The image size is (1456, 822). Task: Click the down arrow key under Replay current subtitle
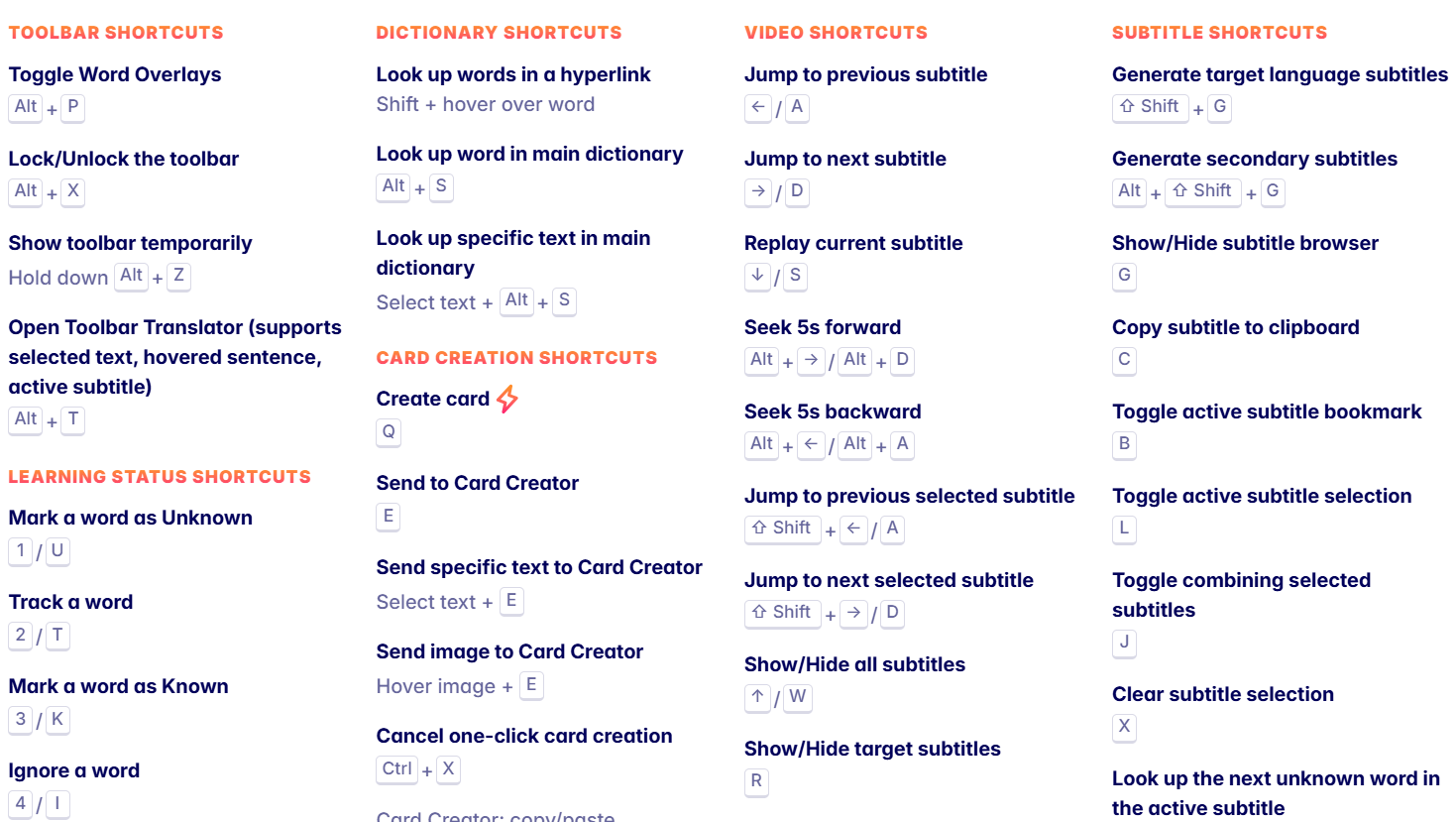(x=757, y=276)
